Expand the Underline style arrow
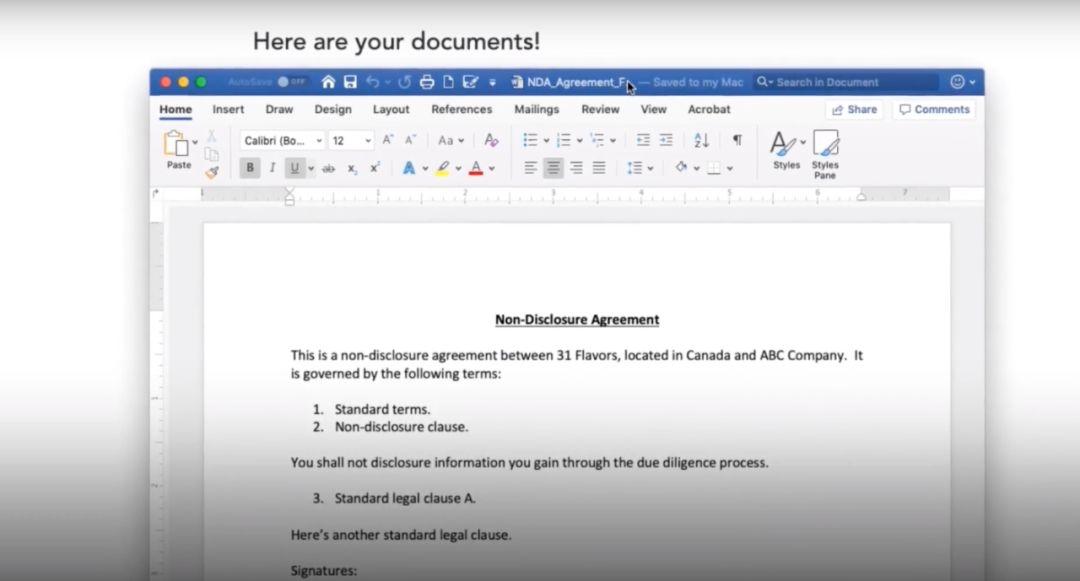 (x=311, y=169)
